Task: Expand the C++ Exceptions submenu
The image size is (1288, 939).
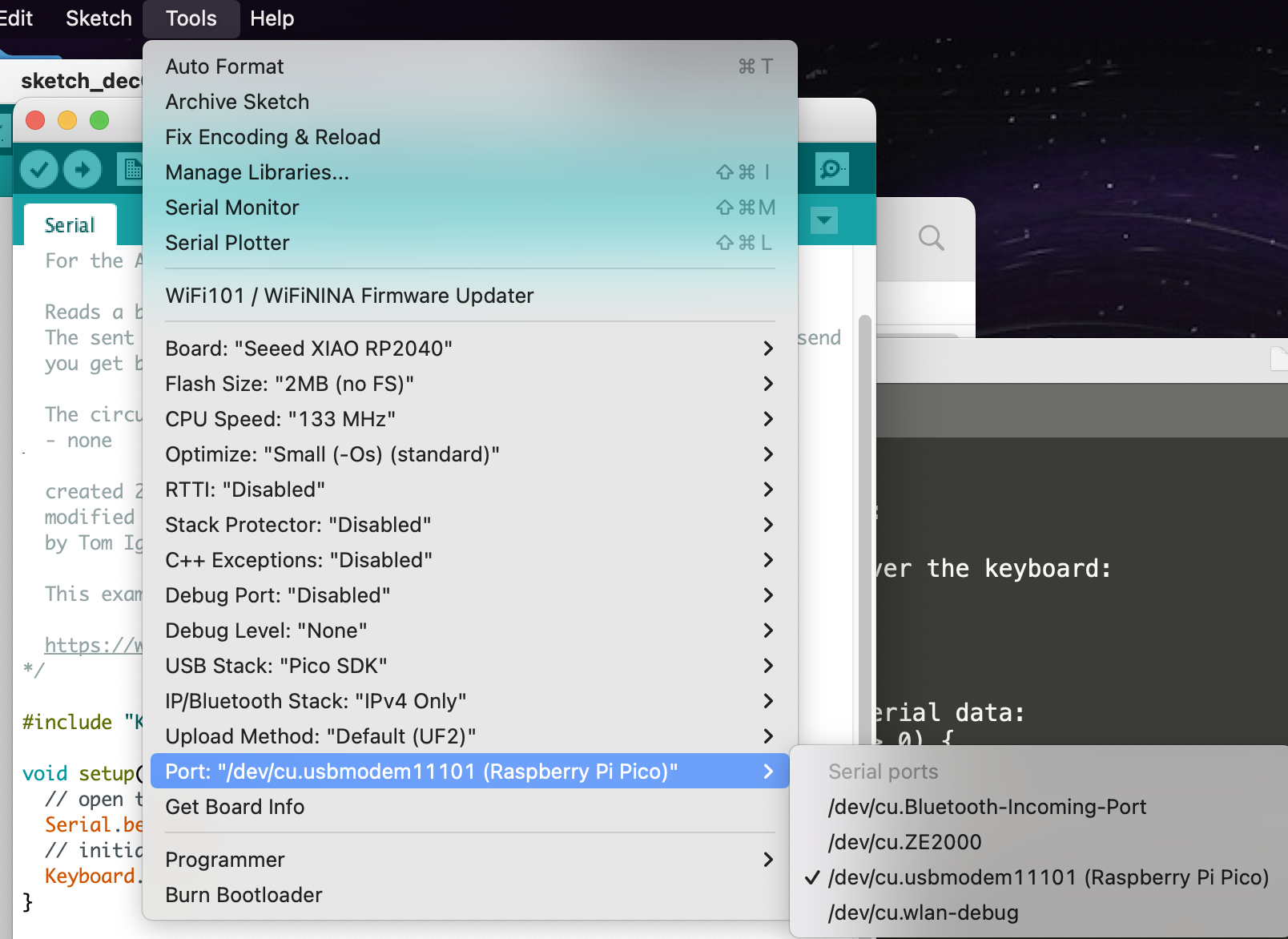Action: 469,560
